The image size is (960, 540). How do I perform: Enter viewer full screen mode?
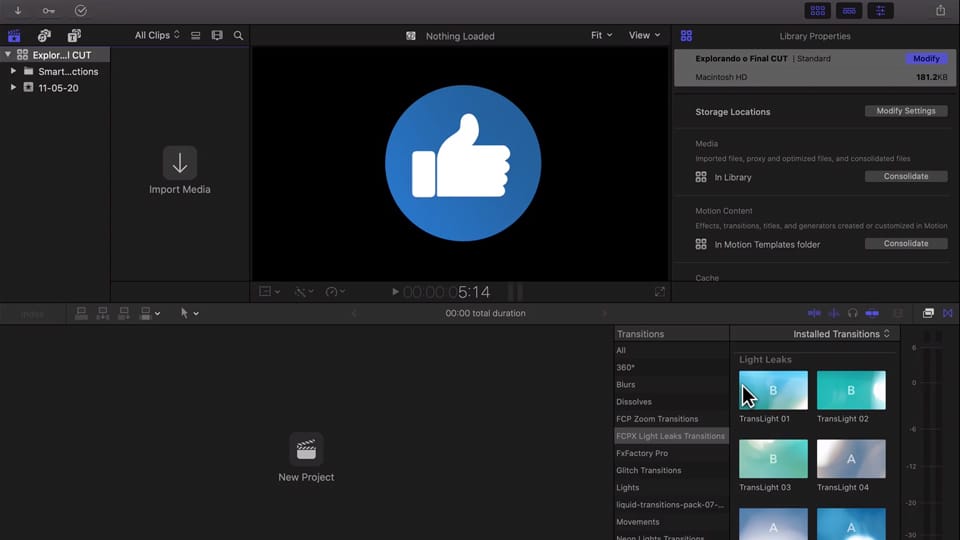659,292
